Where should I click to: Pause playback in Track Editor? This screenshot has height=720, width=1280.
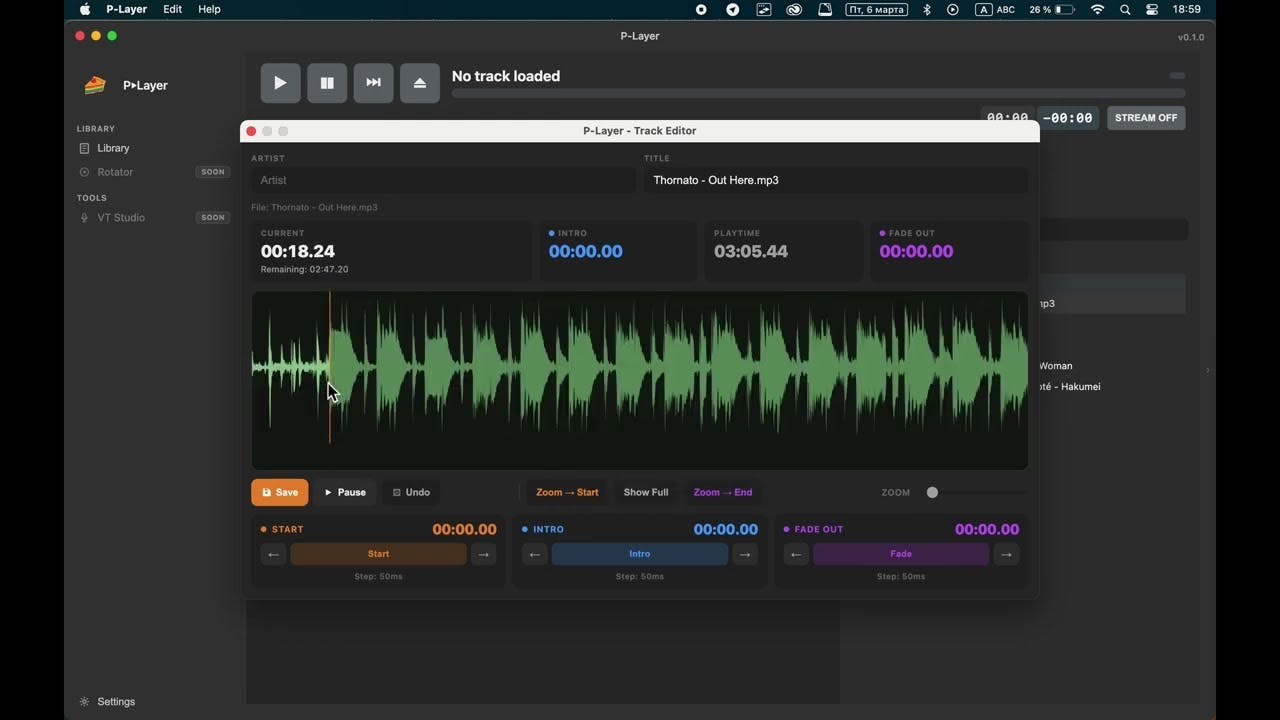click(x=345, y=492)
